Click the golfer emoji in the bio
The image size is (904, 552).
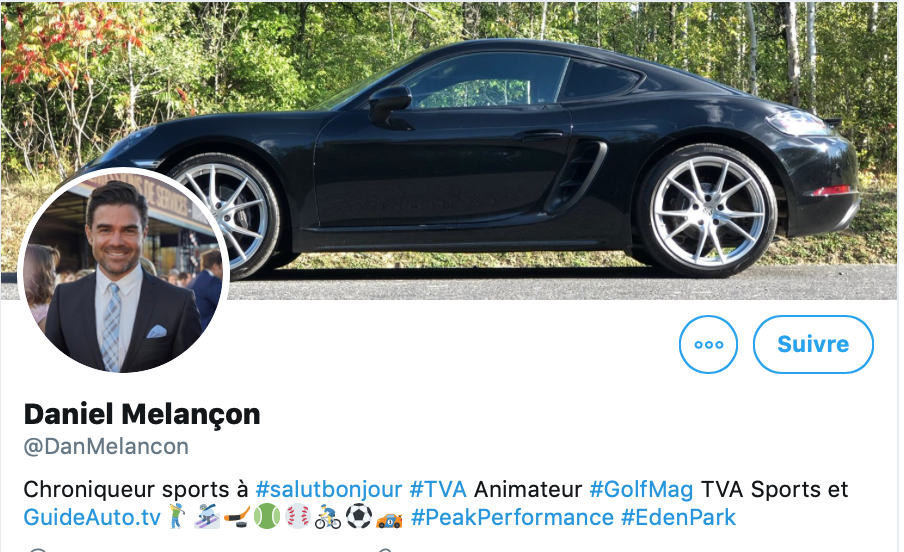click(x=177, y=516)
